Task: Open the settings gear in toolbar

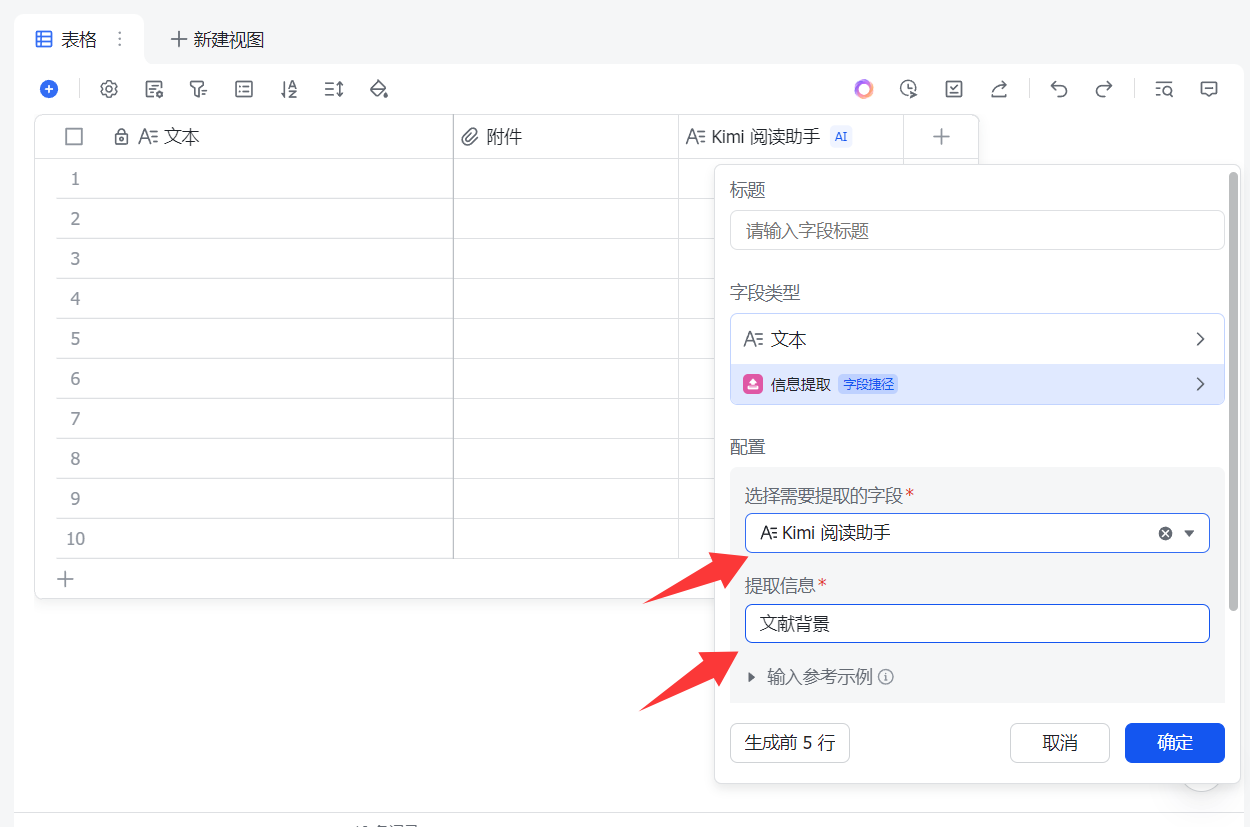Action: pyautogui.click(x=109, y=89)
